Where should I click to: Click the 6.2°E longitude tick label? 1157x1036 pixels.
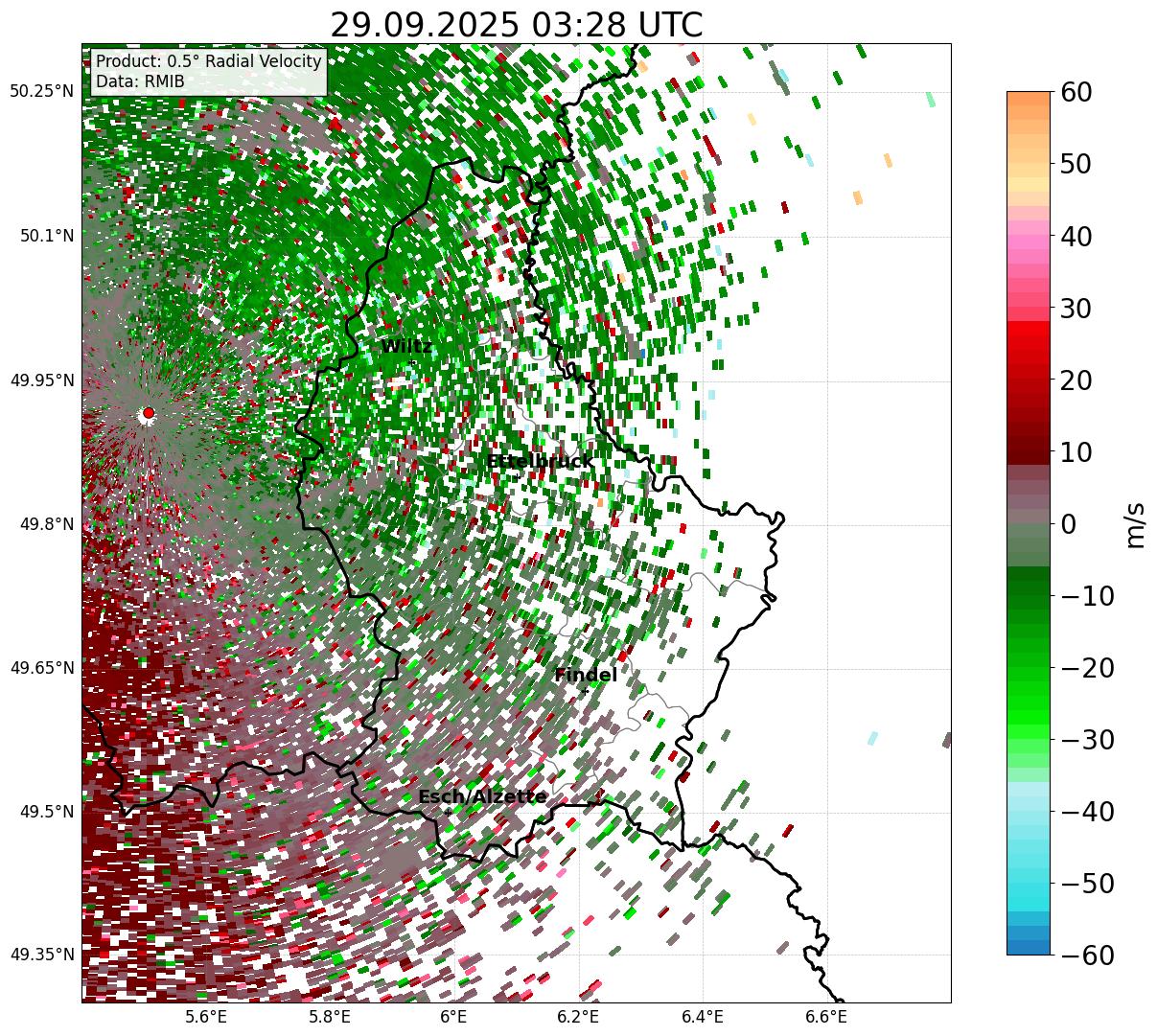(578, 1017)
